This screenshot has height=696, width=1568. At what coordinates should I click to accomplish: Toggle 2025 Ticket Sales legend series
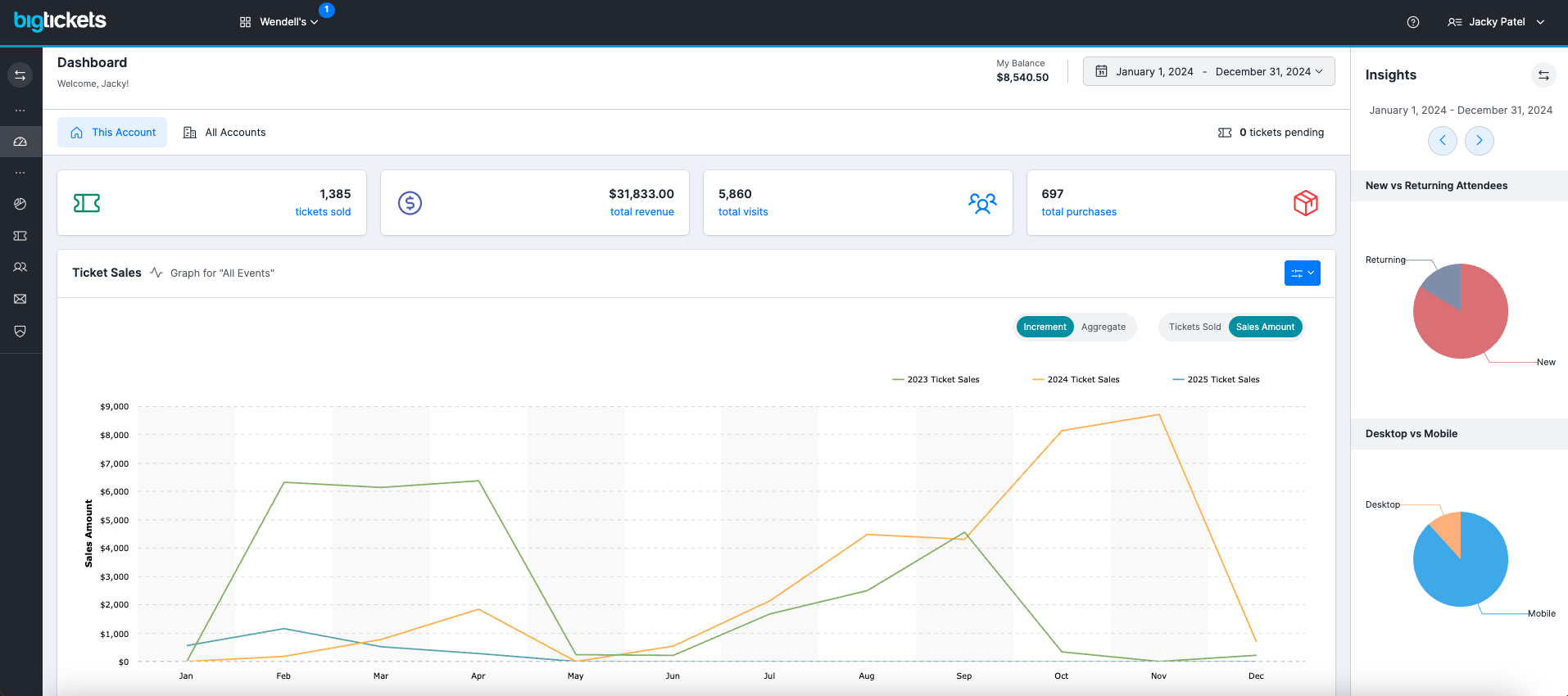pos(1216,379)
